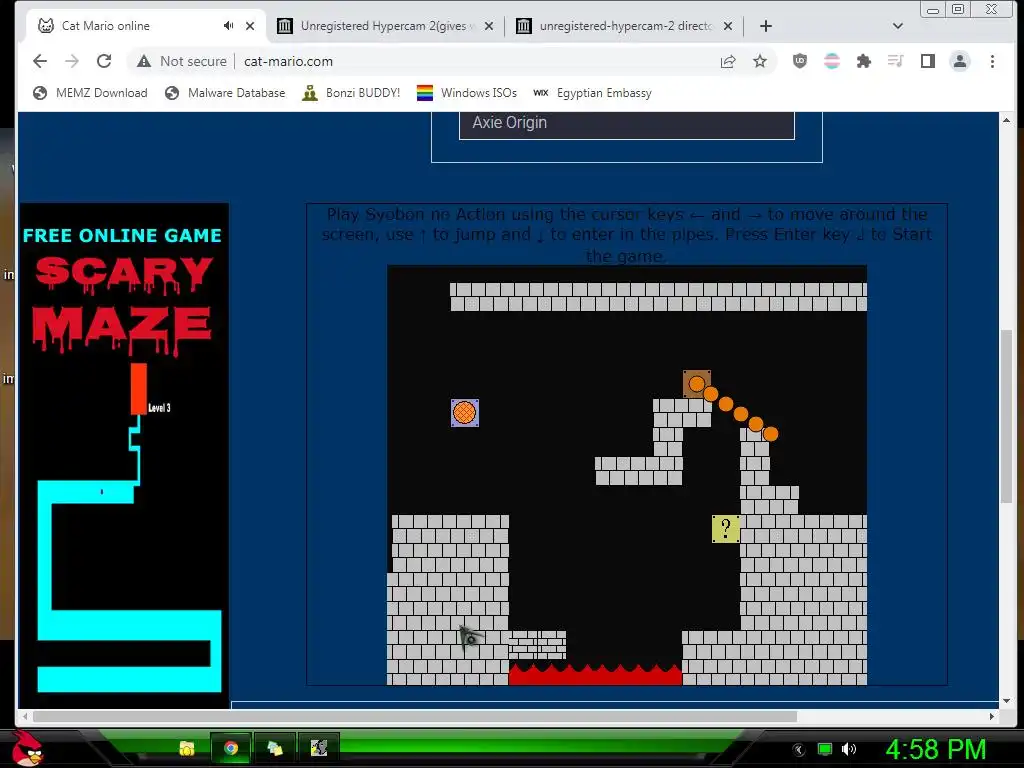
Task: Open the folder icon on taskbar
Action: 187,748
